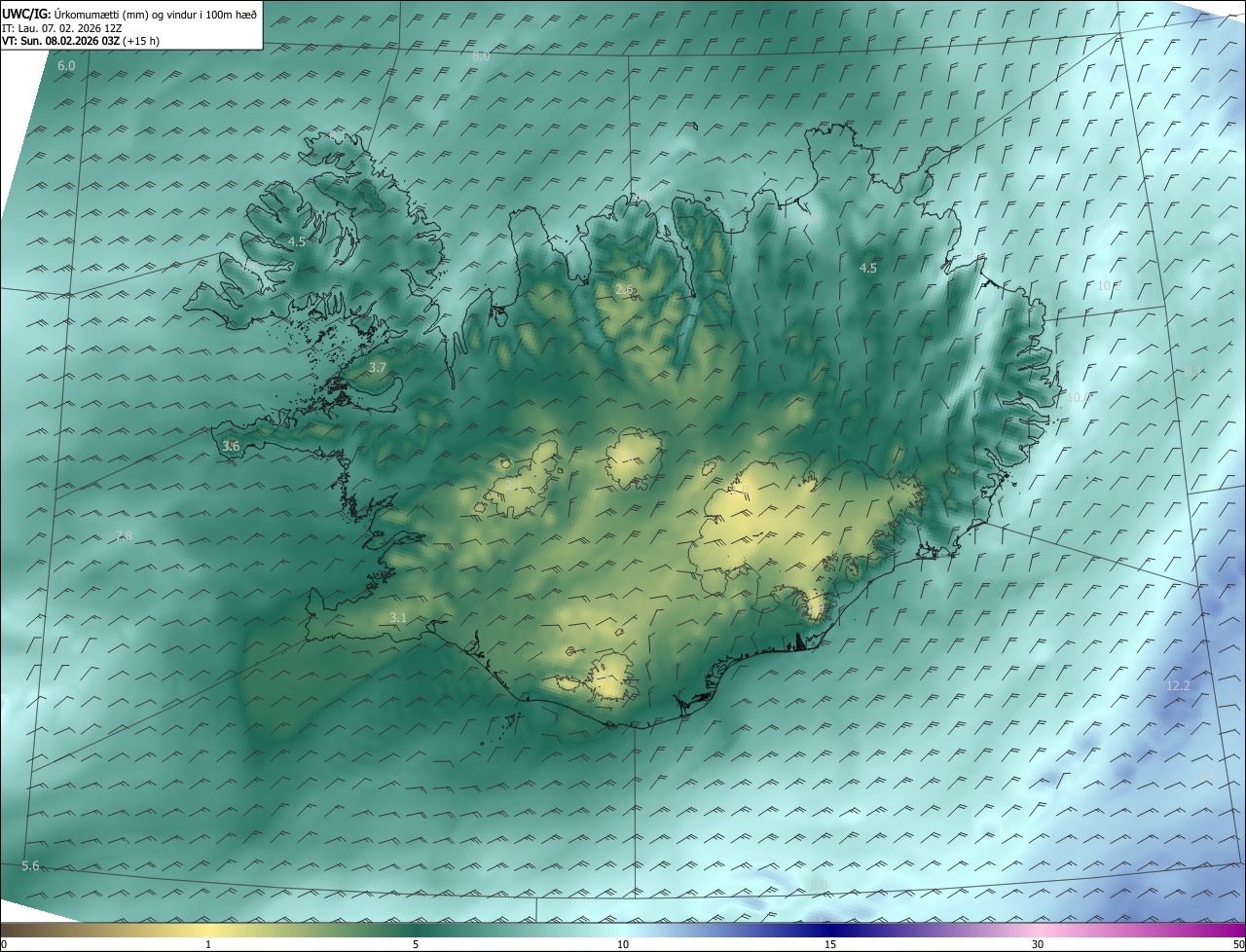Click the 2.6 value label in north Iceland

[625, 289]
